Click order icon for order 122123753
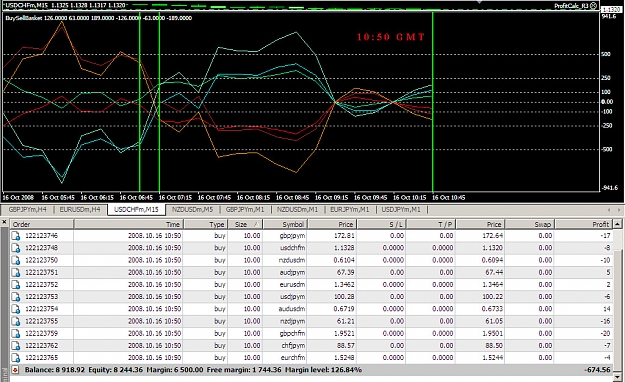 click(x=16, y=297)
